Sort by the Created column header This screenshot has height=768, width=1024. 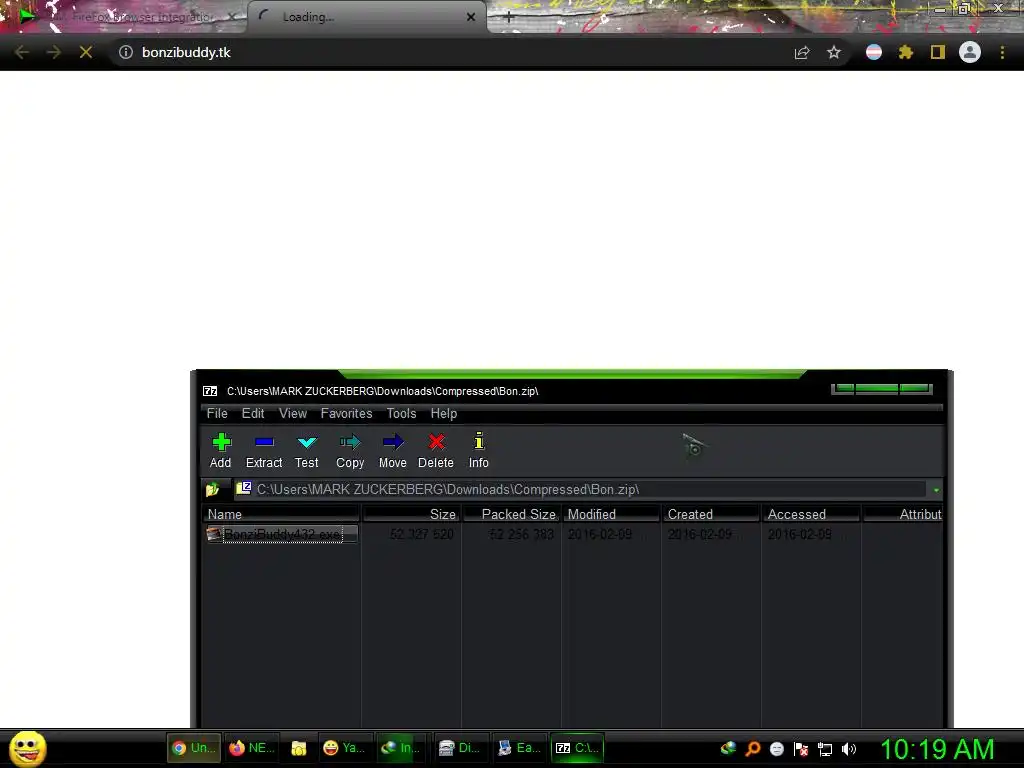click(711, 514)
